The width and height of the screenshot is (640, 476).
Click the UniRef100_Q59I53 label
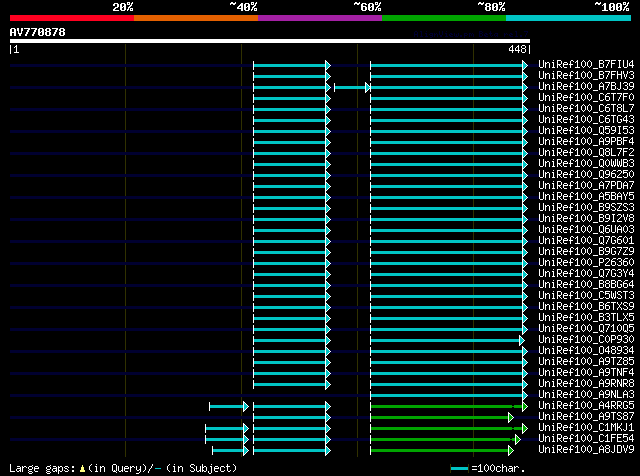point(586,131)
